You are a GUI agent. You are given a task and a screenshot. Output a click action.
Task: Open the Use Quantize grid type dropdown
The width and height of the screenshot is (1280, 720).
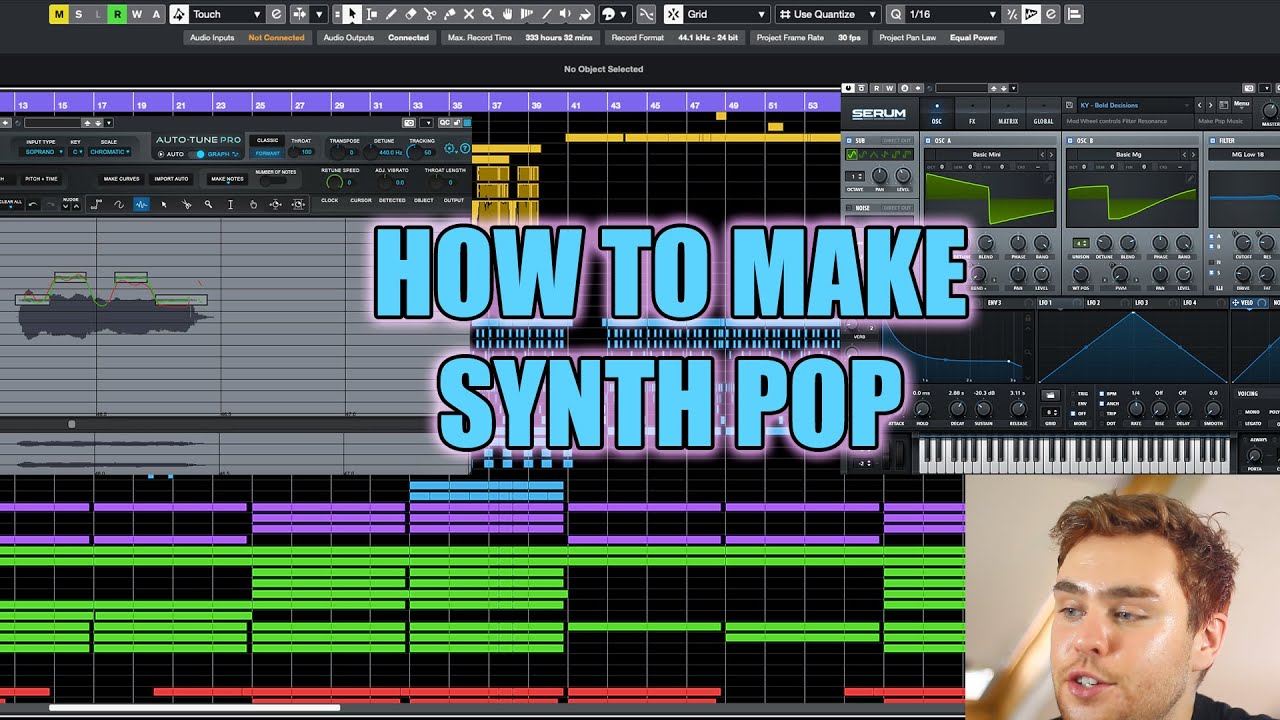pos(828,14)
